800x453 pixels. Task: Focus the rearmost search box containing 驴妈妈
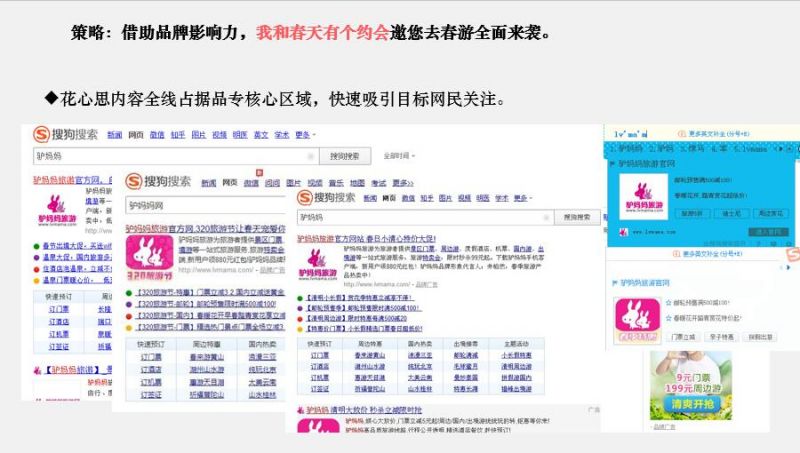[x=176, y=156]
